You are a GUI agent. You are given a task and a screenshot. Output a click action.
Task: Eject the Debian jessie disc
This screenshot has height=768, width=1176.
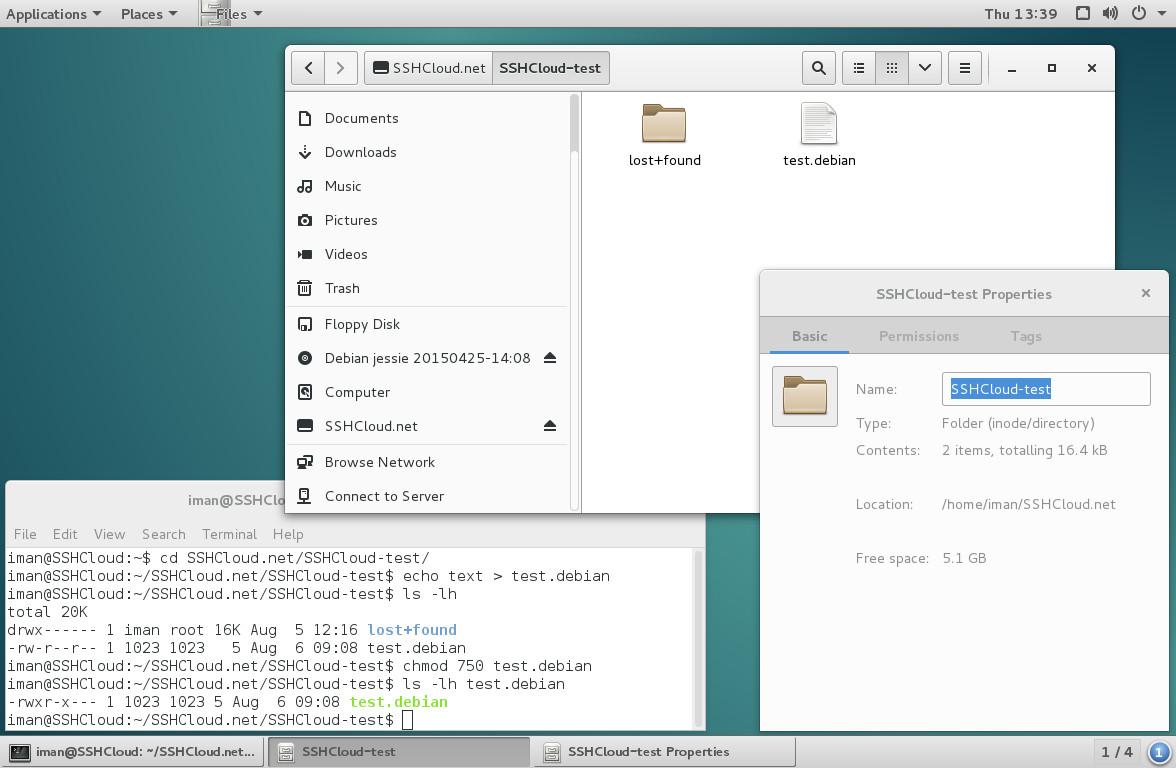549,358
